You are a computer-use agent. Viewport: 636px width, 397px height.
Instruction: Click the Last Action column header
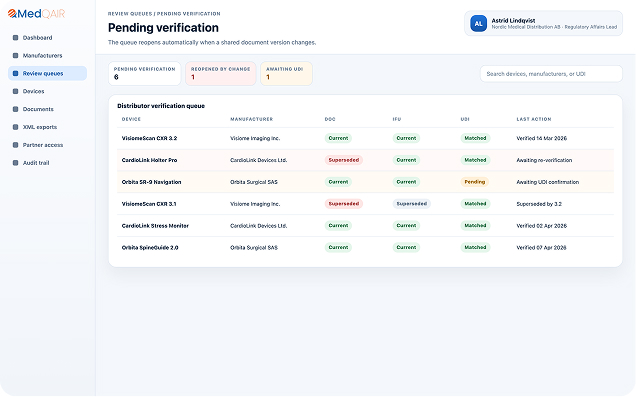[x=534, y=119]
